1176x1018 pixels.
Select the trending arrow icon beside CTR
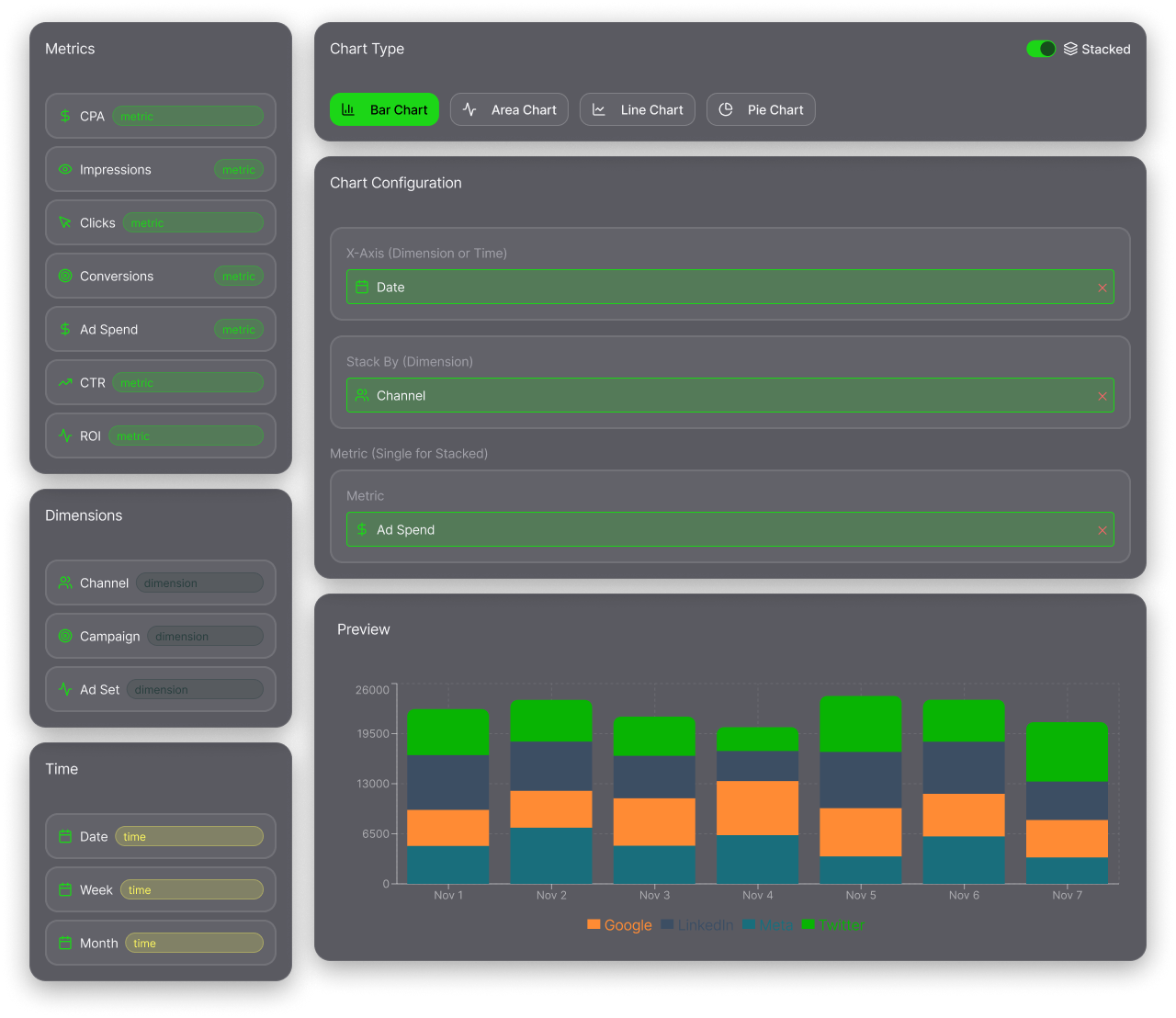pyautogui.click(x=64, y=382)
